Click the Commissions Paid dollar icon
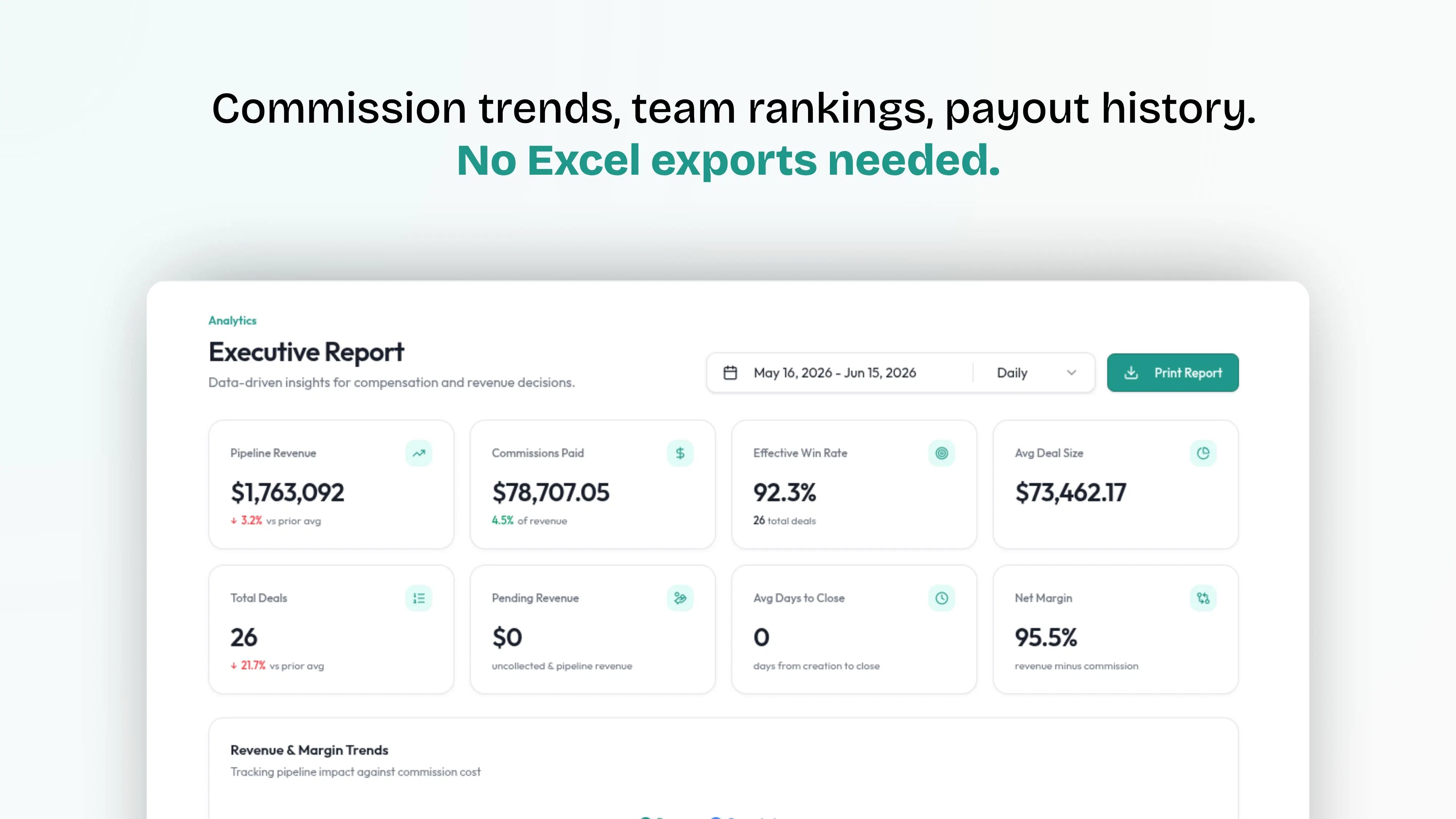This screenshot has width=1456, height=819. 680,453
